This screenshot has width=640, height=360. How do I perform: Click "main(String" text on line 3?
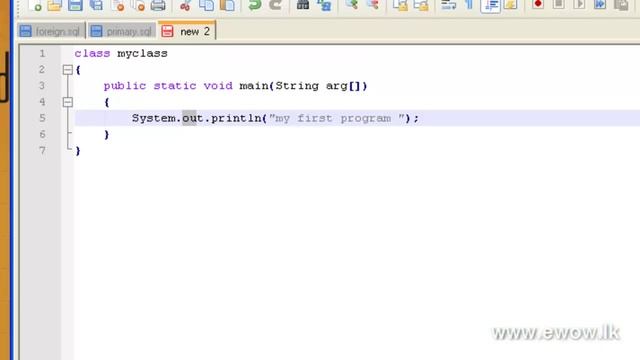(x=279, y=86)
